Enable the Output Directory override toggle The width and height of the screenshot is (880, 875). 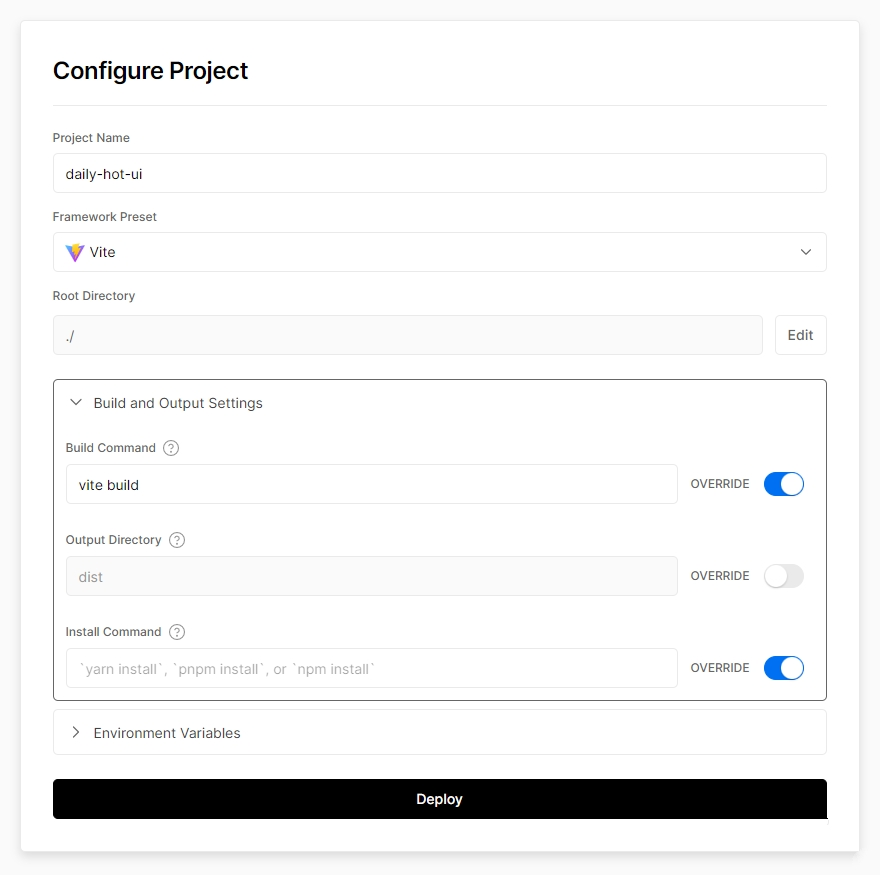coord(783,576)
